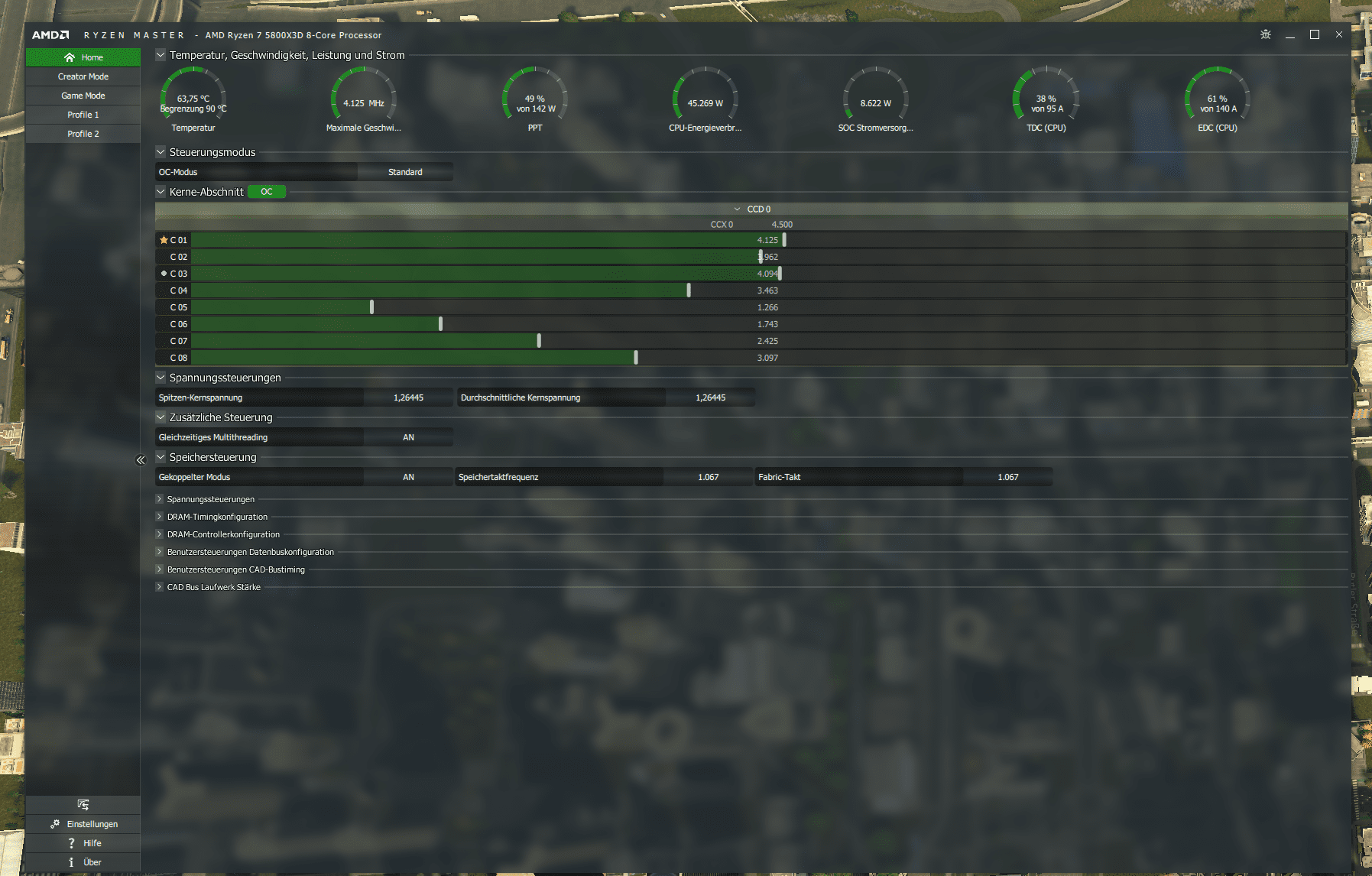Select Profile 2
Screen dimensions: 1372x876
[83, 134]
